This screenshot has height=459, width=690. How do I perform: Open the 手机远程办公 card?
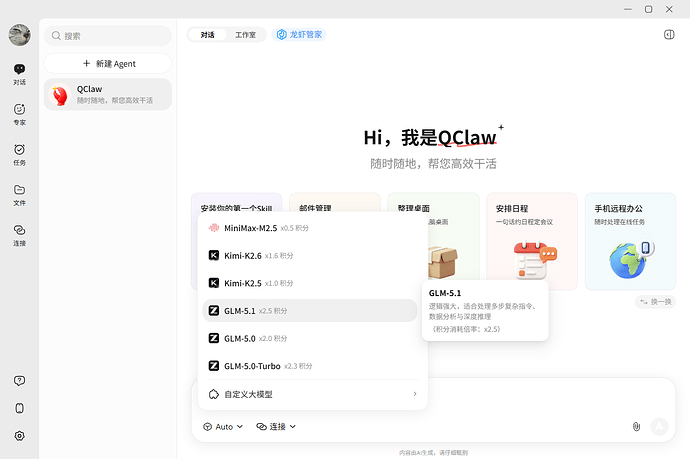click(630, 241)
